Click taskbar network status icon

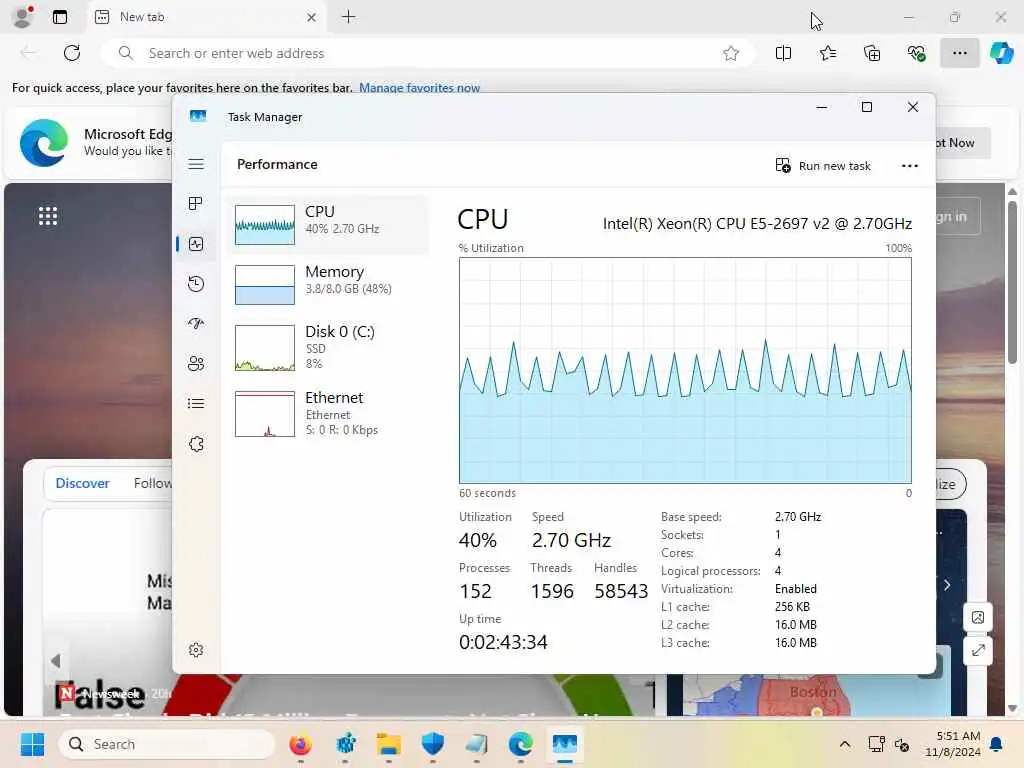pos(876,744)
